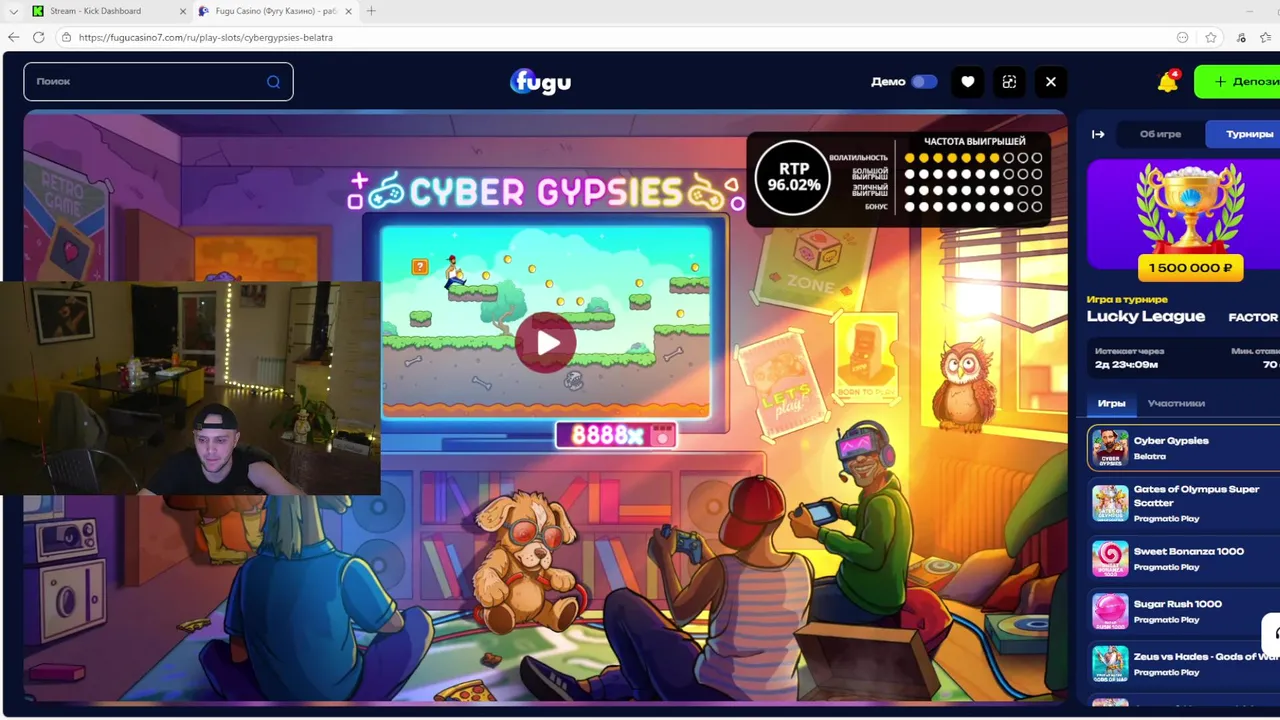The image size is (1280, 720).
Task: Play the Cyber Gypsies game preview
Action: click(546, 343)
